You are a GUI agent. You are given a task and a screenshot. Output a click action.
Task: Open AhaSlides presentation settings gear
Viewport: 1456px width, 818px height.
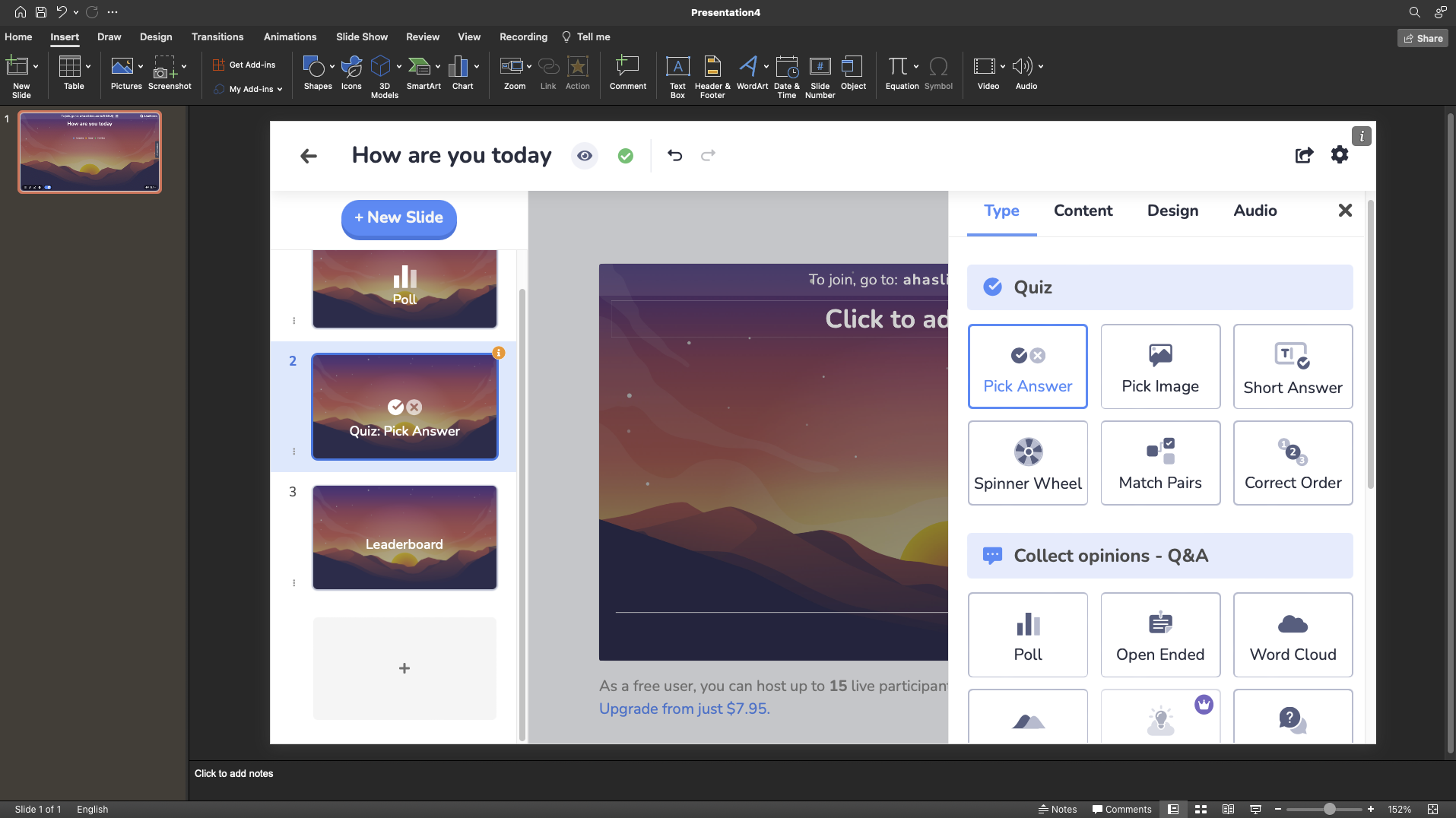click(1340, 155)
